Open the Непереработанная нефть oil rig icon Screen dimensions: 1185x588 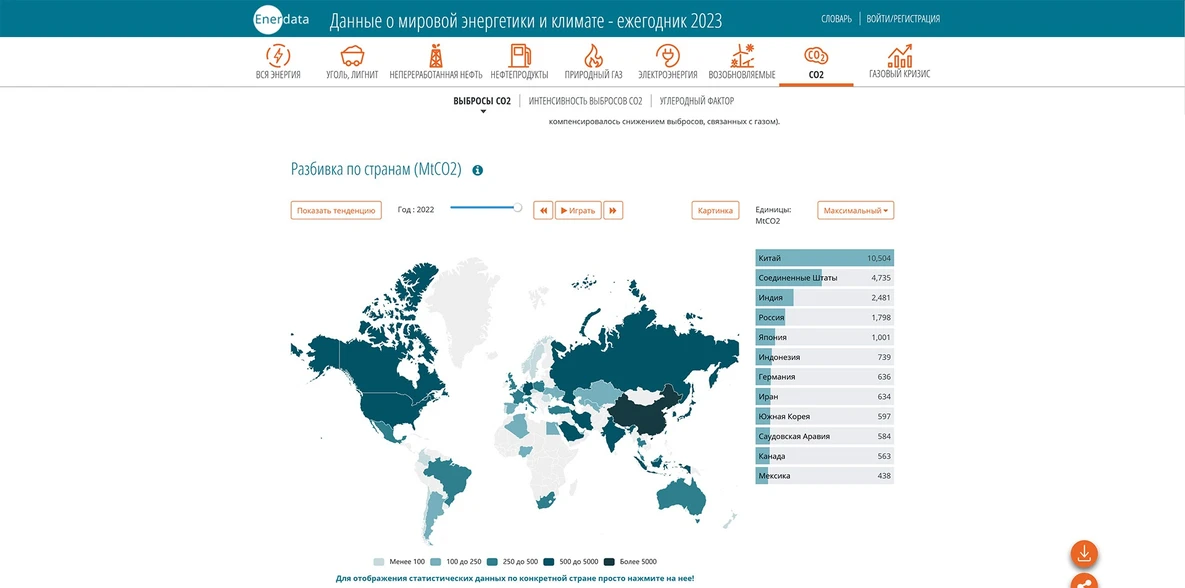[435, 55]
